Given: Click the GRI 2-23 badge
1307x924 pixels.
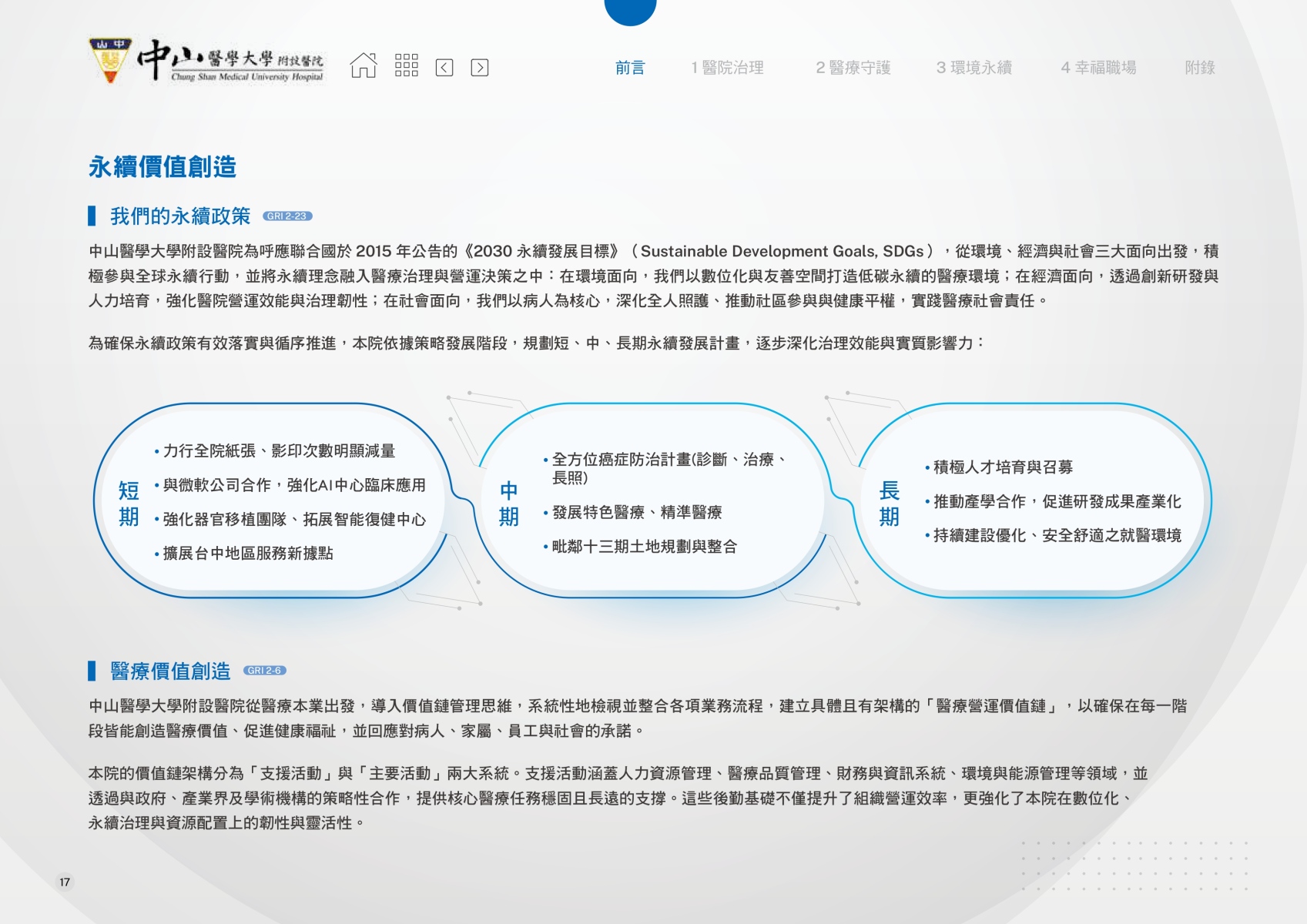Looking at the screenshot, I should tap(287, 216).
